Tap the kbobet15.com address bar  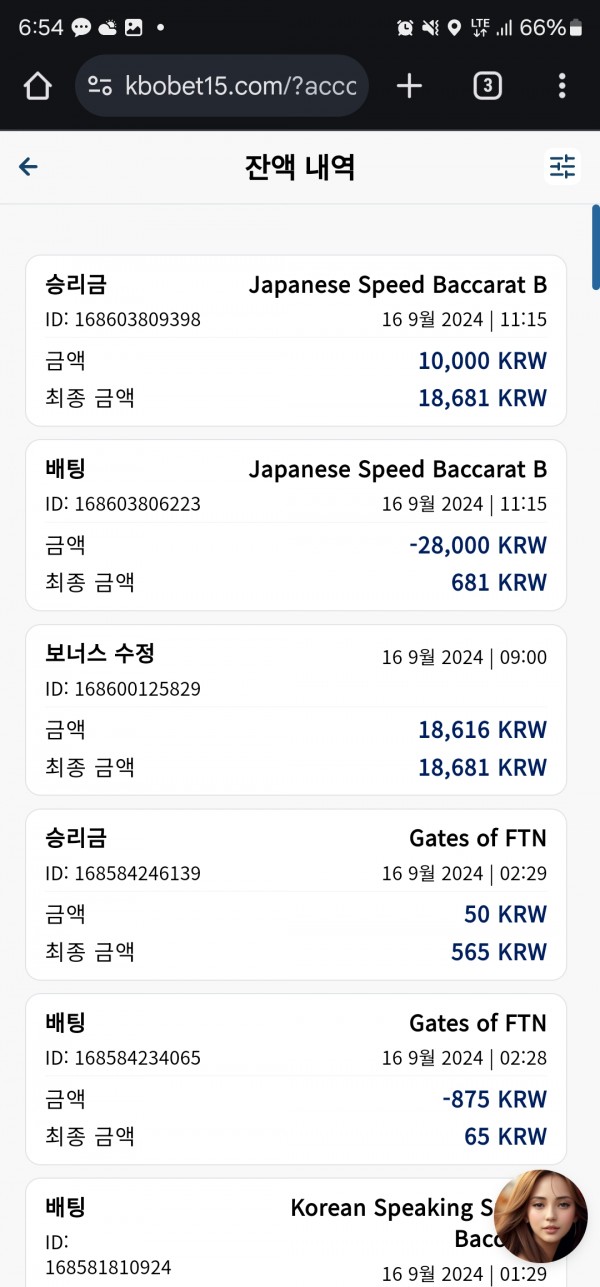point(222,87)
